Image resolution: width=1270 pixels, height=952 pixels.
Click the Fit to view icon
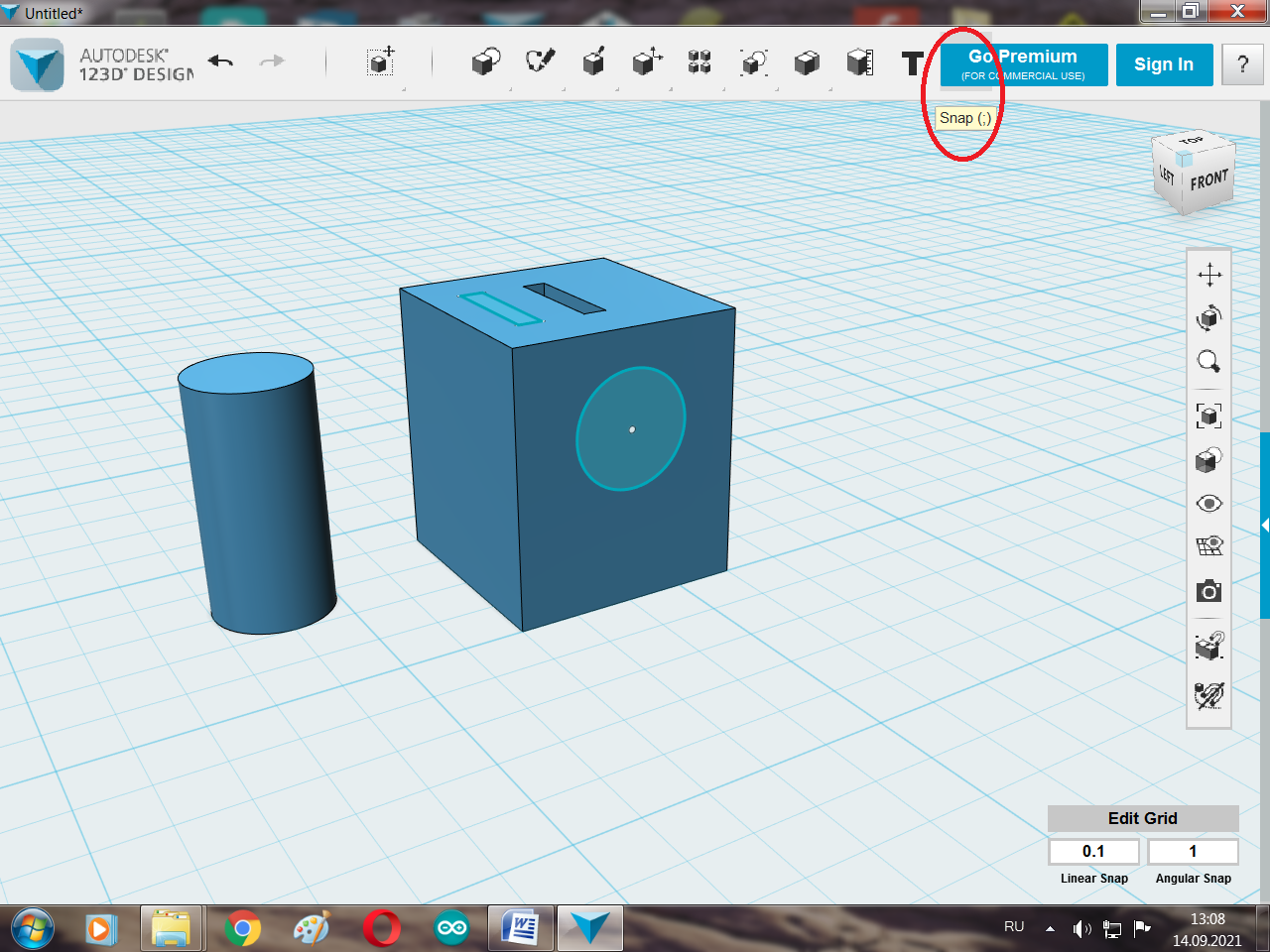(1209, 416)
